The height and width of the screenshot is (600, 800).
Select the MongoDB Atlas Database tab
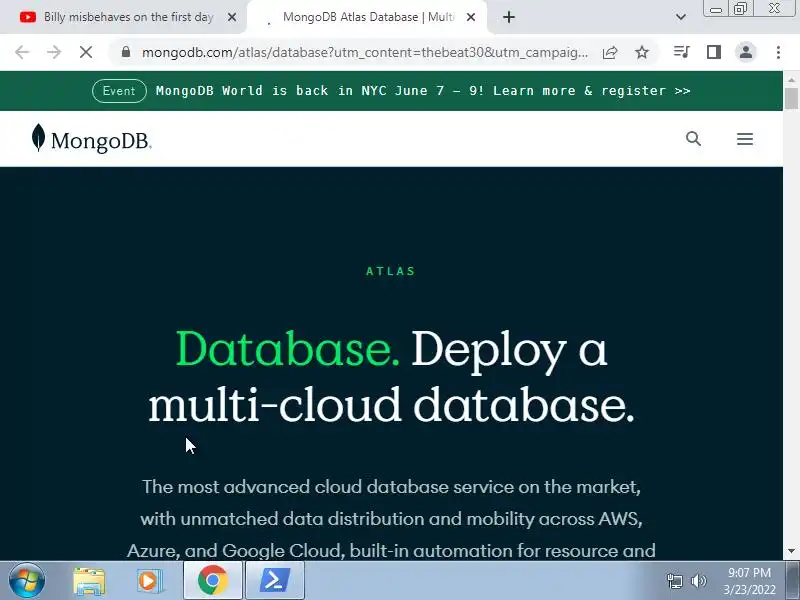367,17
